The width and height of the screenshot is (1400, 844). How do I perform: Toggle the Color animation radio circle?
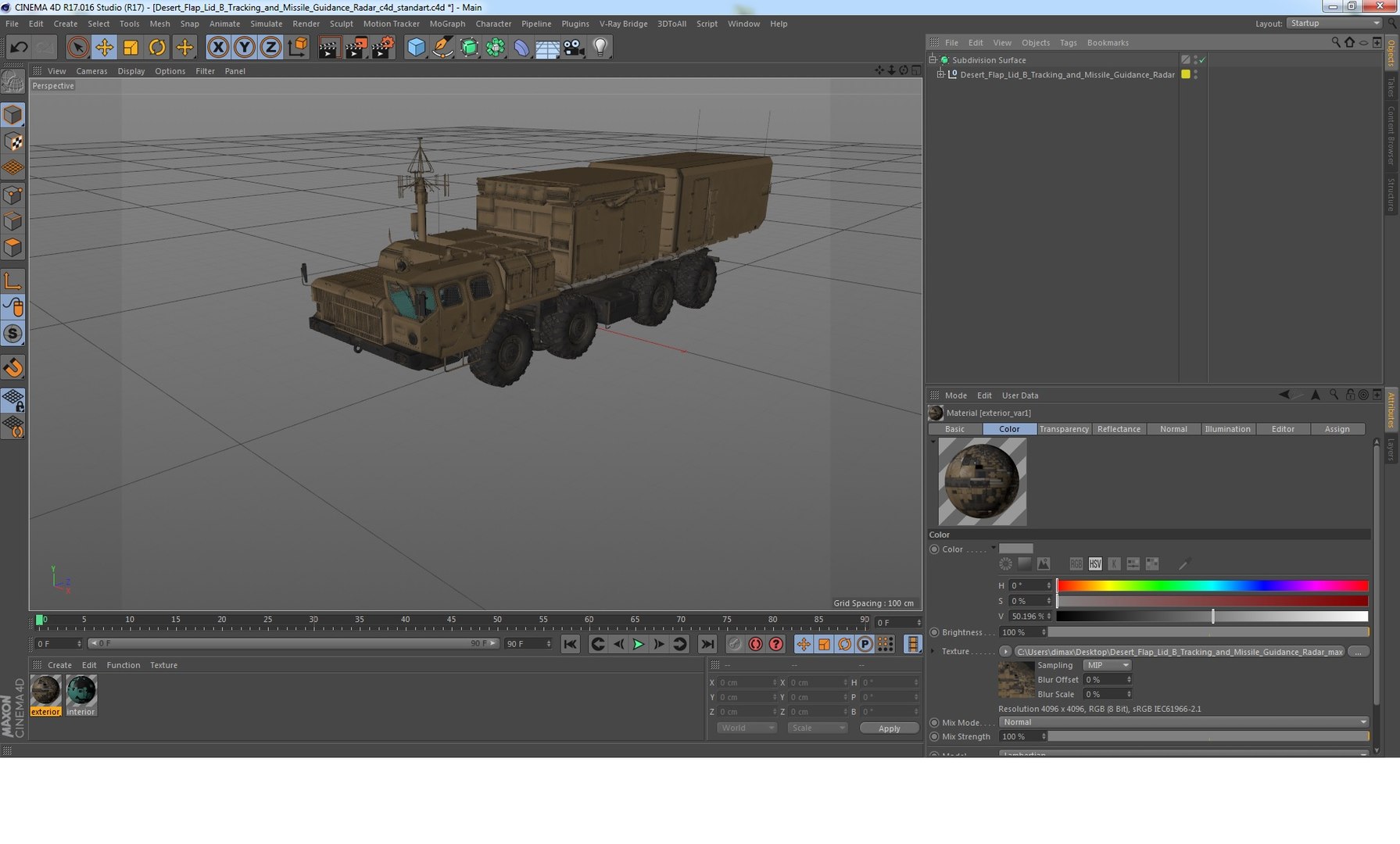[x=934, y=549]
